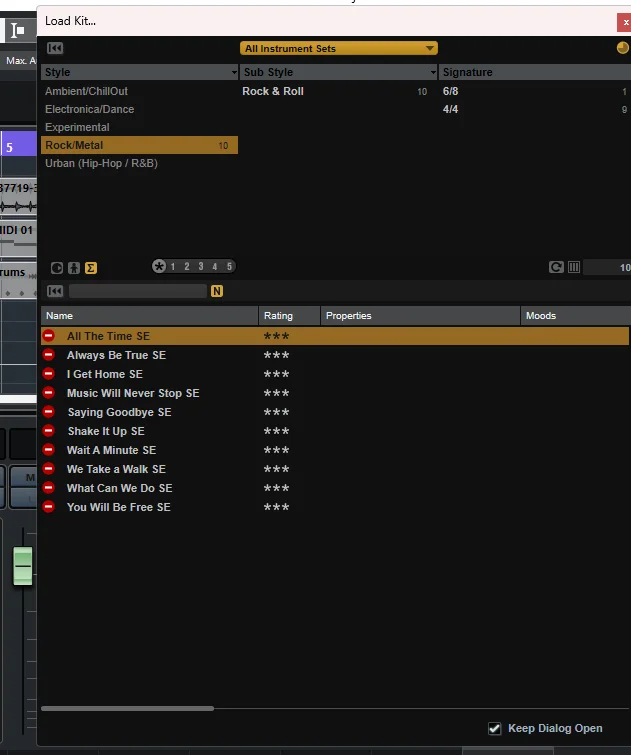
Task: Select the Rock/Metal style
Action: [x=139, y=145]
